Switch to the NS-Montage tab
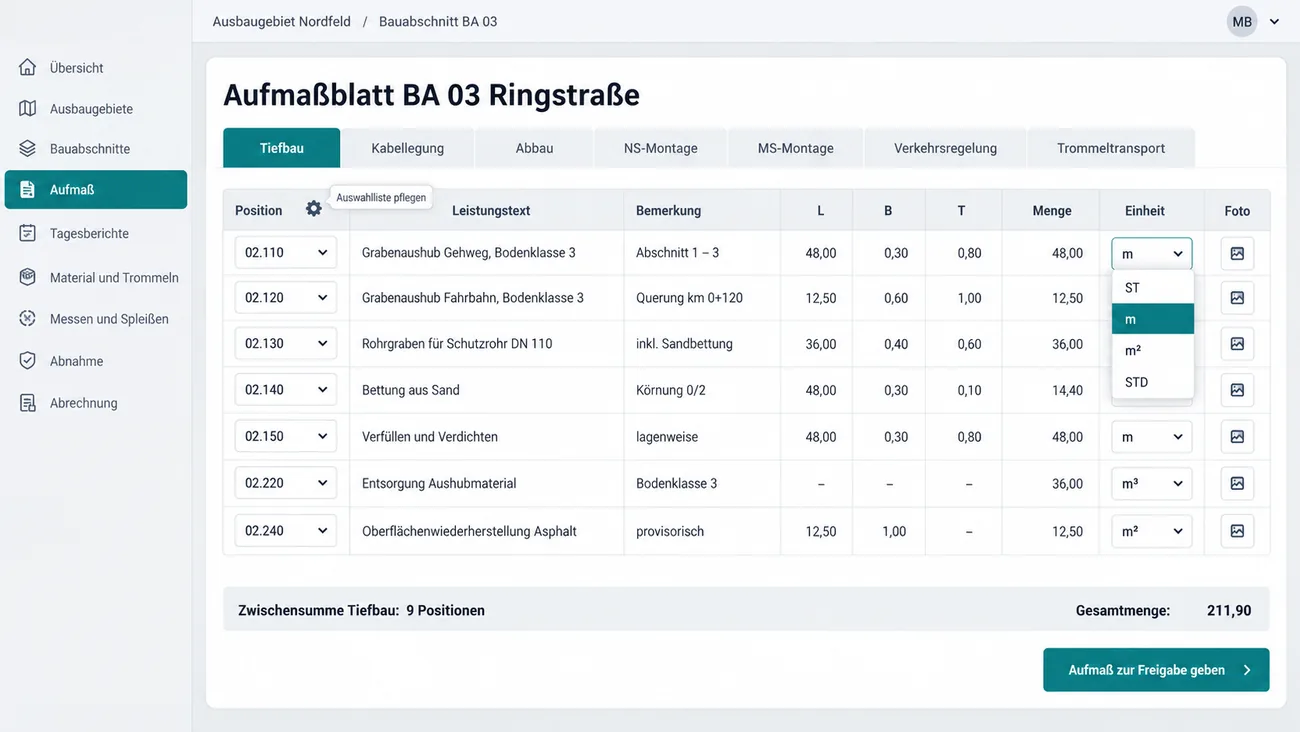The image size is (1300, 732). (661, 148)
